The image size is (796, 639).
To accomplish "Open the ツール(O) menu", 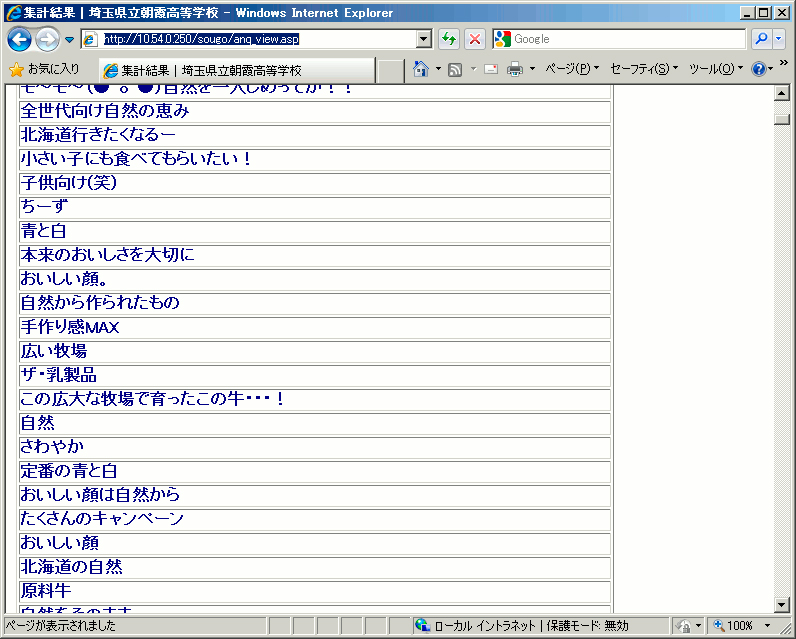I will [x=715, y=69].
